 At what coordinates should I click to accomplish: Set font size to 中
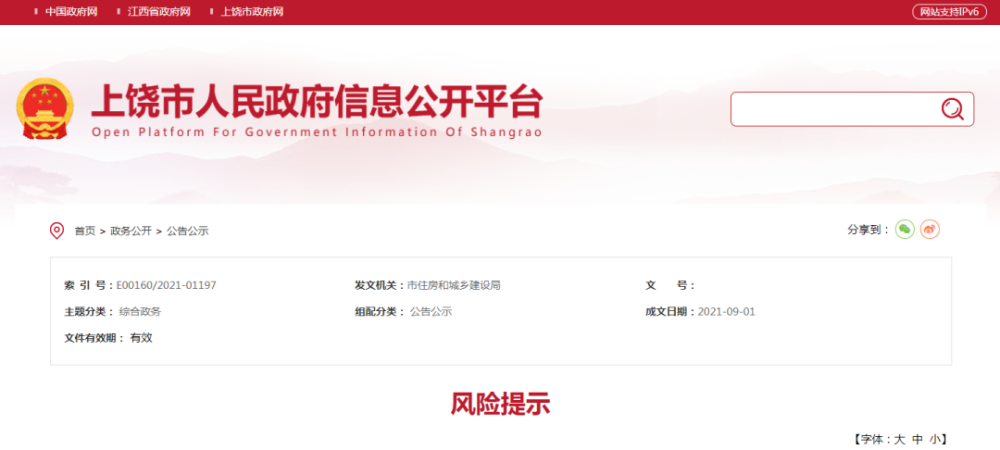coord(917,439)
